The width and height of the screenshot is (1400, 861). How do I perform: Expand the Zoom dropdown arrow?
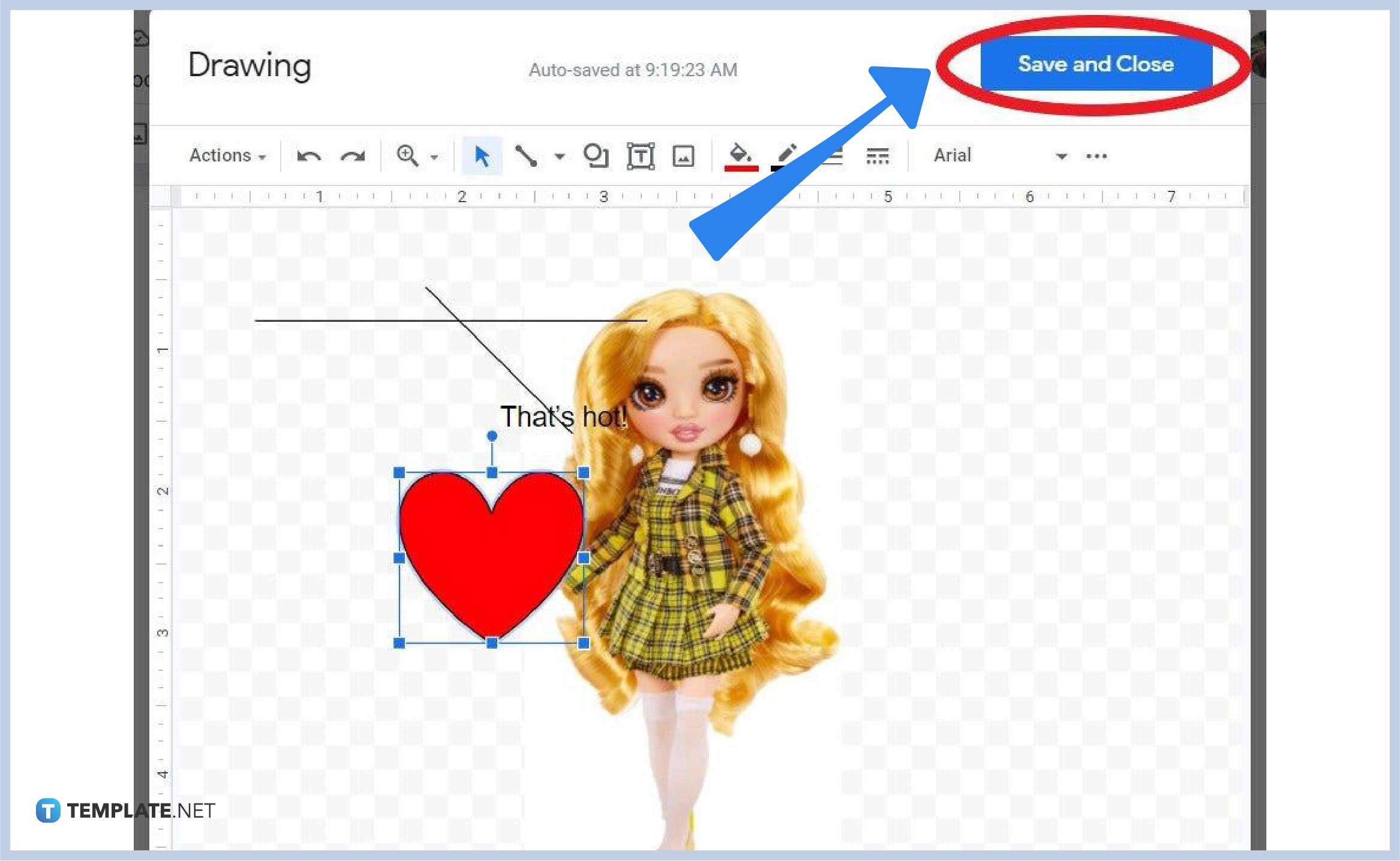coord(434,155)
